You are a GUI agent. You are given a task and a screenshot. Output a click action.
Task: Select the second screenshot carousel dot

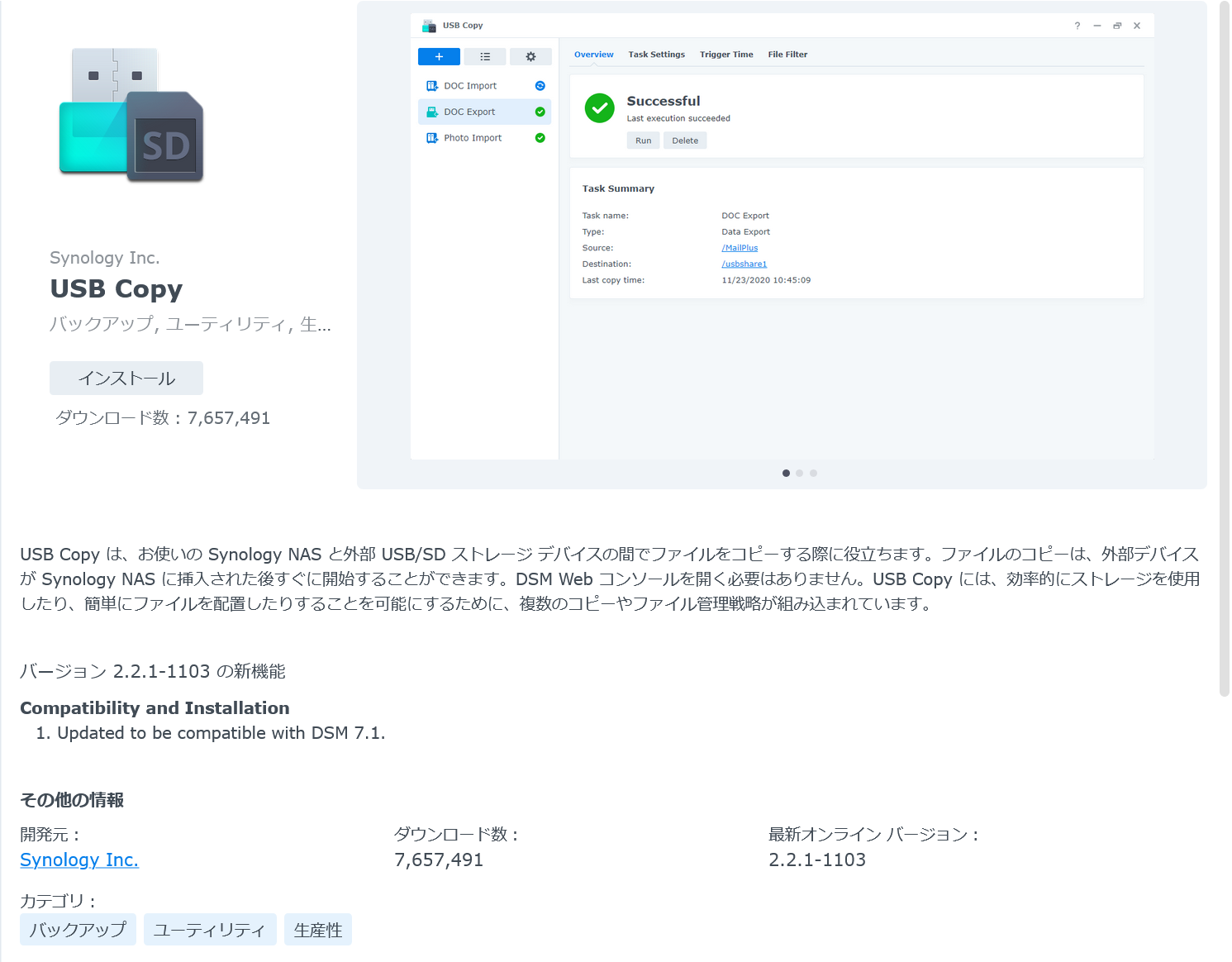(799, 473)
